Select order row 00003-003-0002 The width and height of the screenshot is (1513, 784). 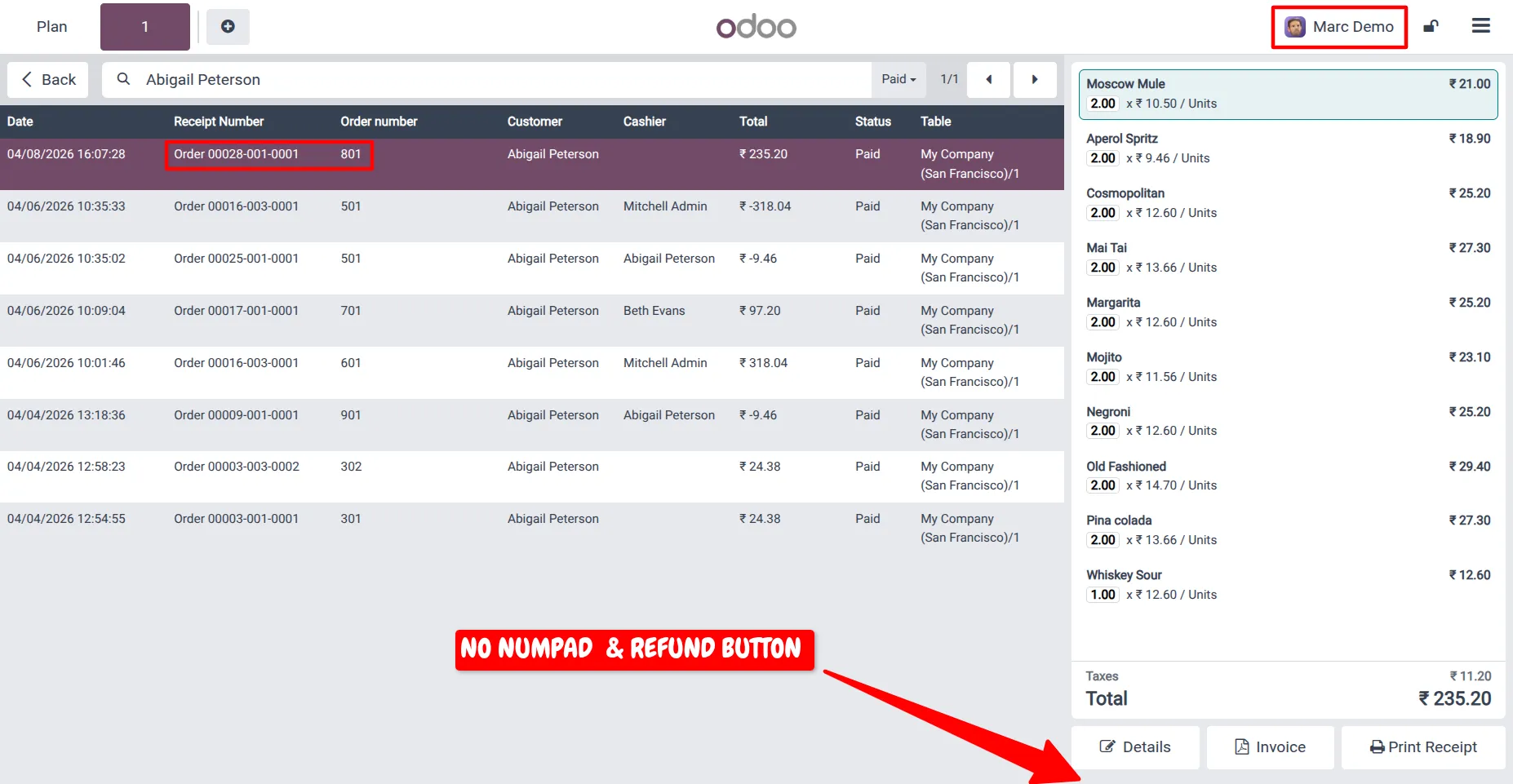point(532,476)
